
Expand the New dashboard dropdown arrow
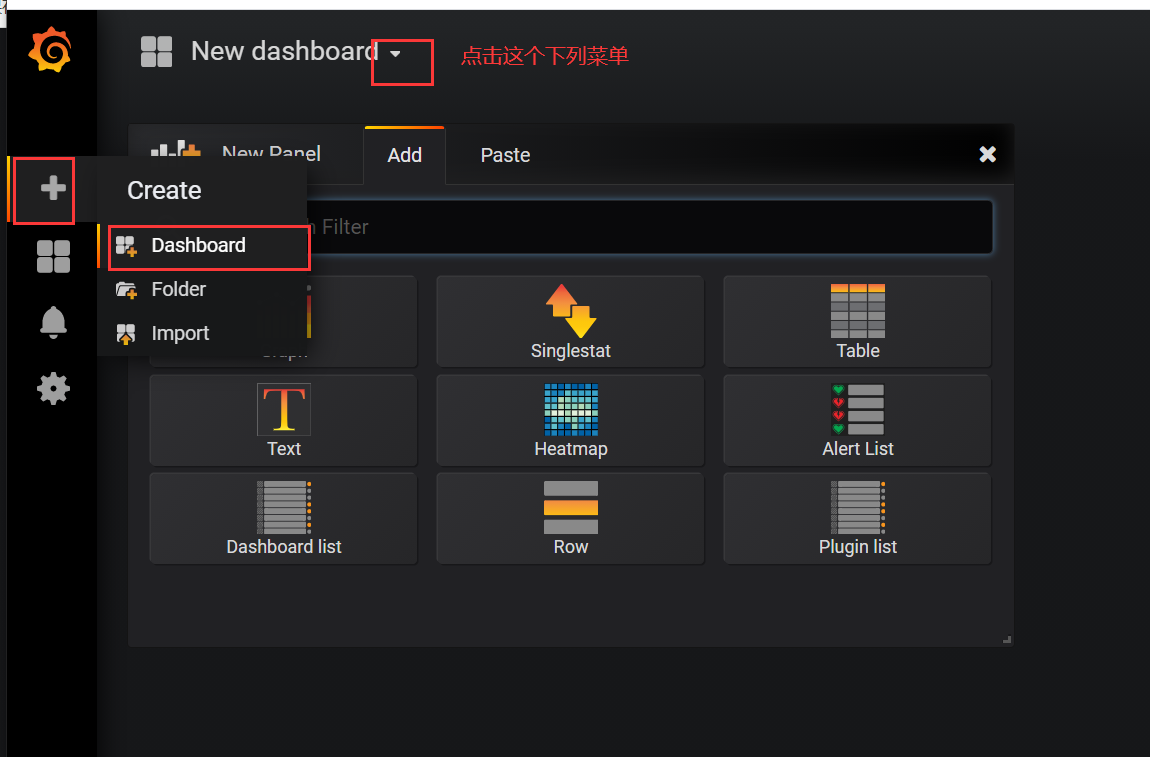click(x=395, y=54)
